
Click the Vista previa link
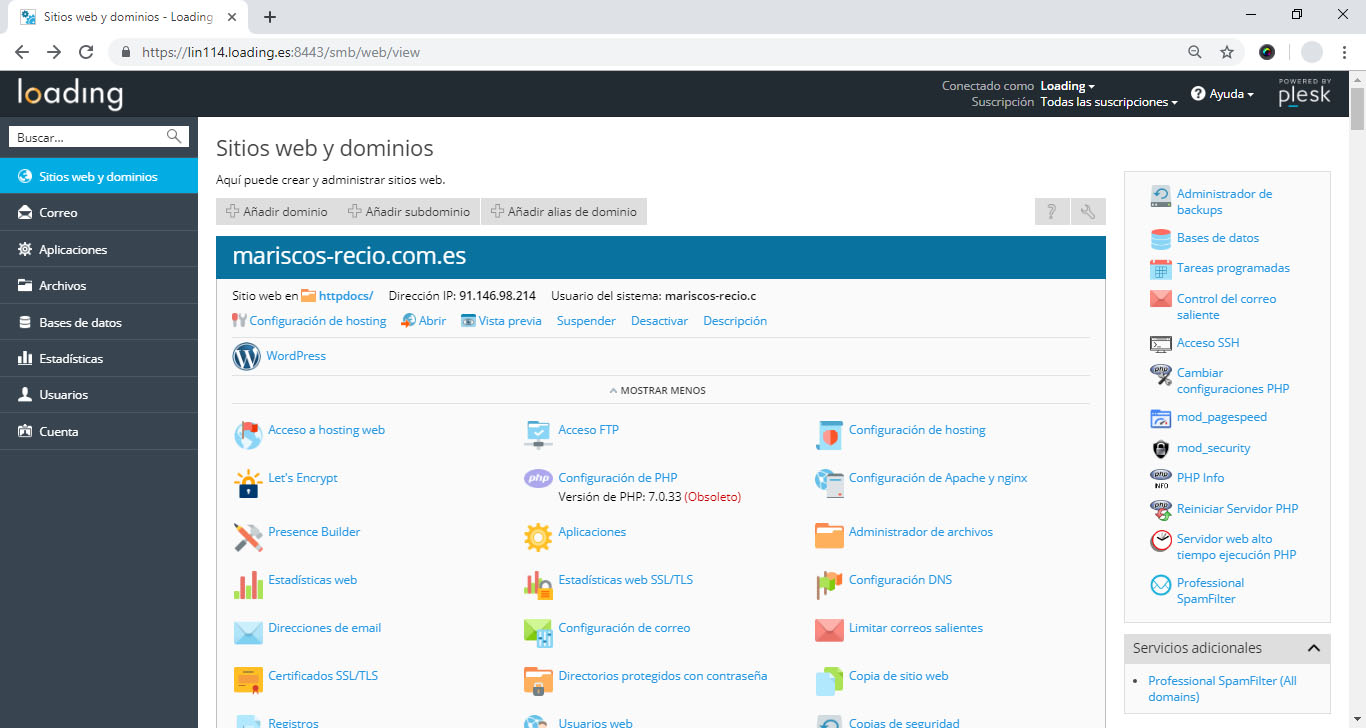[x=510, y=321]
